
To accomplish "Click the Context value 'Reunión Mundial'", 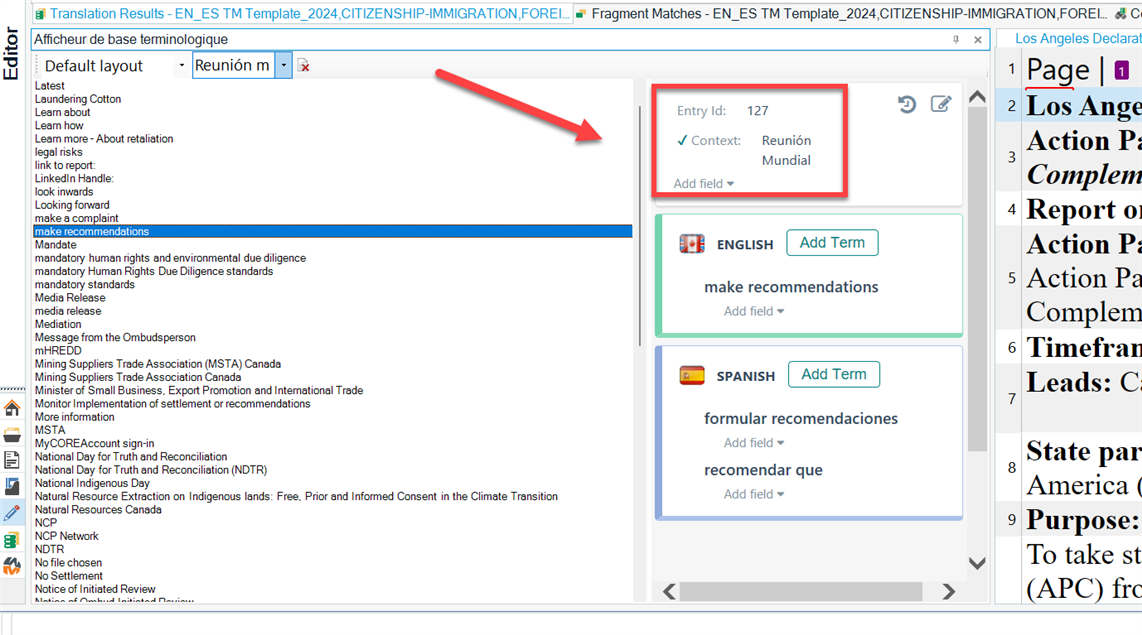I will tap(786, 150).
